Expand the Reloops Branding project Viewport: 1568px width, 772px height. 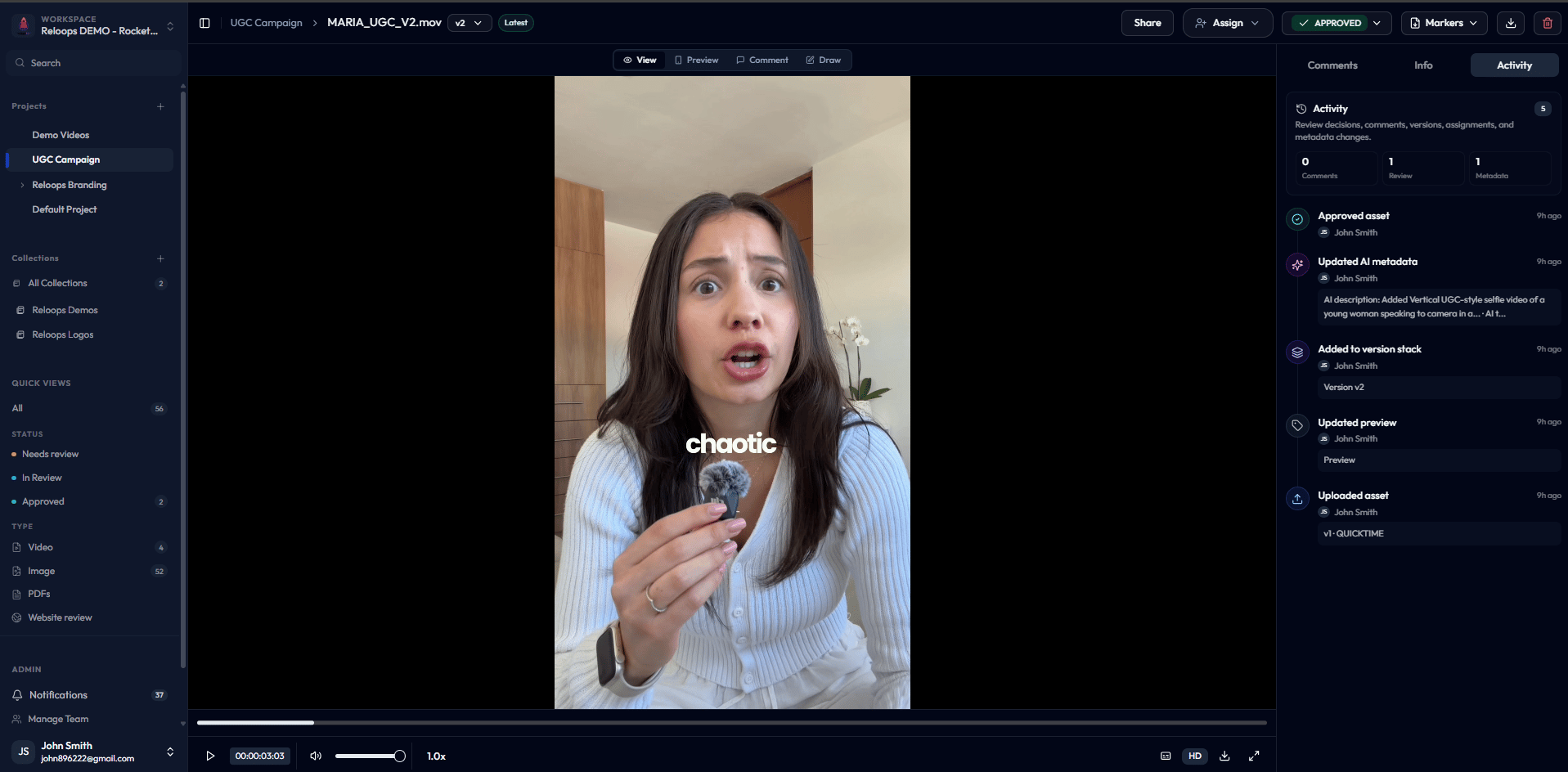(22, 185)
